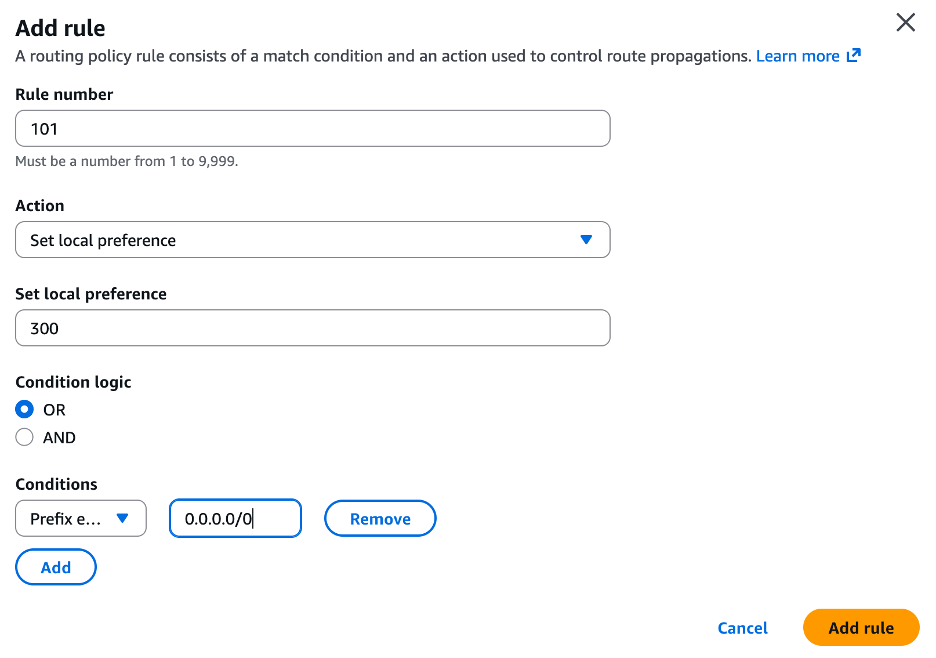The height and width of the screenshot is (658, 936).
Task: Add another condition with the Add button
Action: click(x=55, y=567)
